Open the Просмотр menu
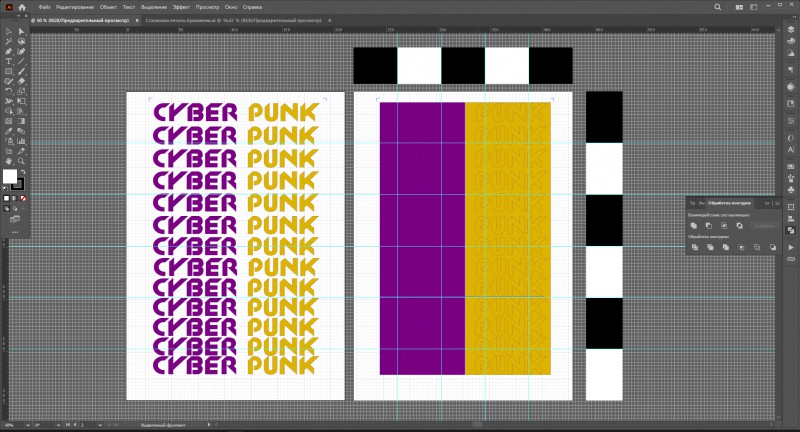Screen dimensions: 800x432 (x=208, y=7)
